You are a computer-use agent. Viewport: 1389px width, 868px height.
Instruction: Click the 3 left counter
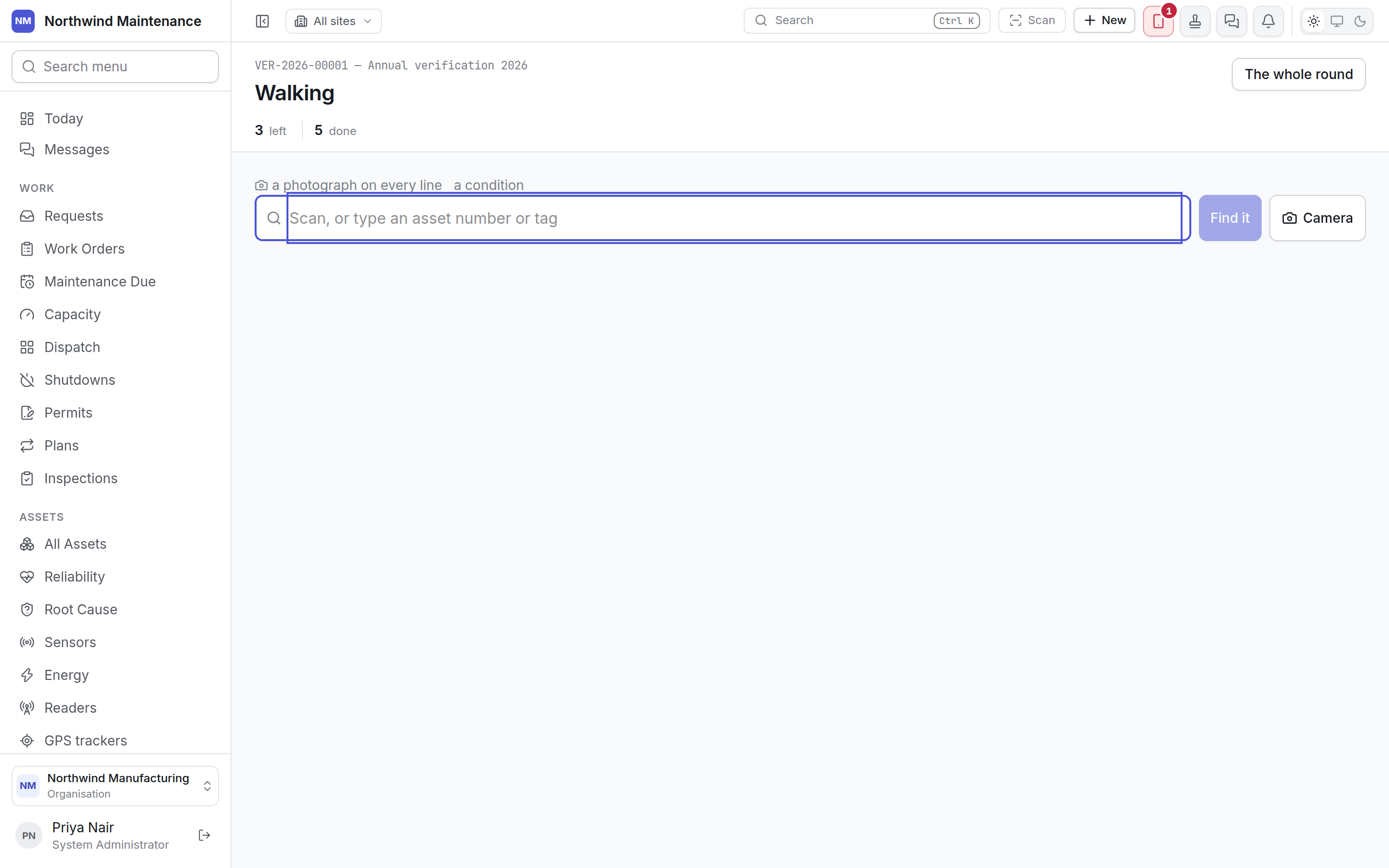click(271, 130)
